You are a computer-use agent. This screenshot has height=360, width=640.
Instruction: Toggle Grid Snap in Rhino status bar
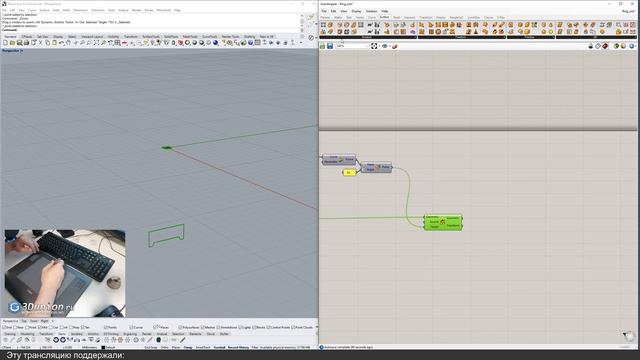pyautogui.click(x=151, y=347)
